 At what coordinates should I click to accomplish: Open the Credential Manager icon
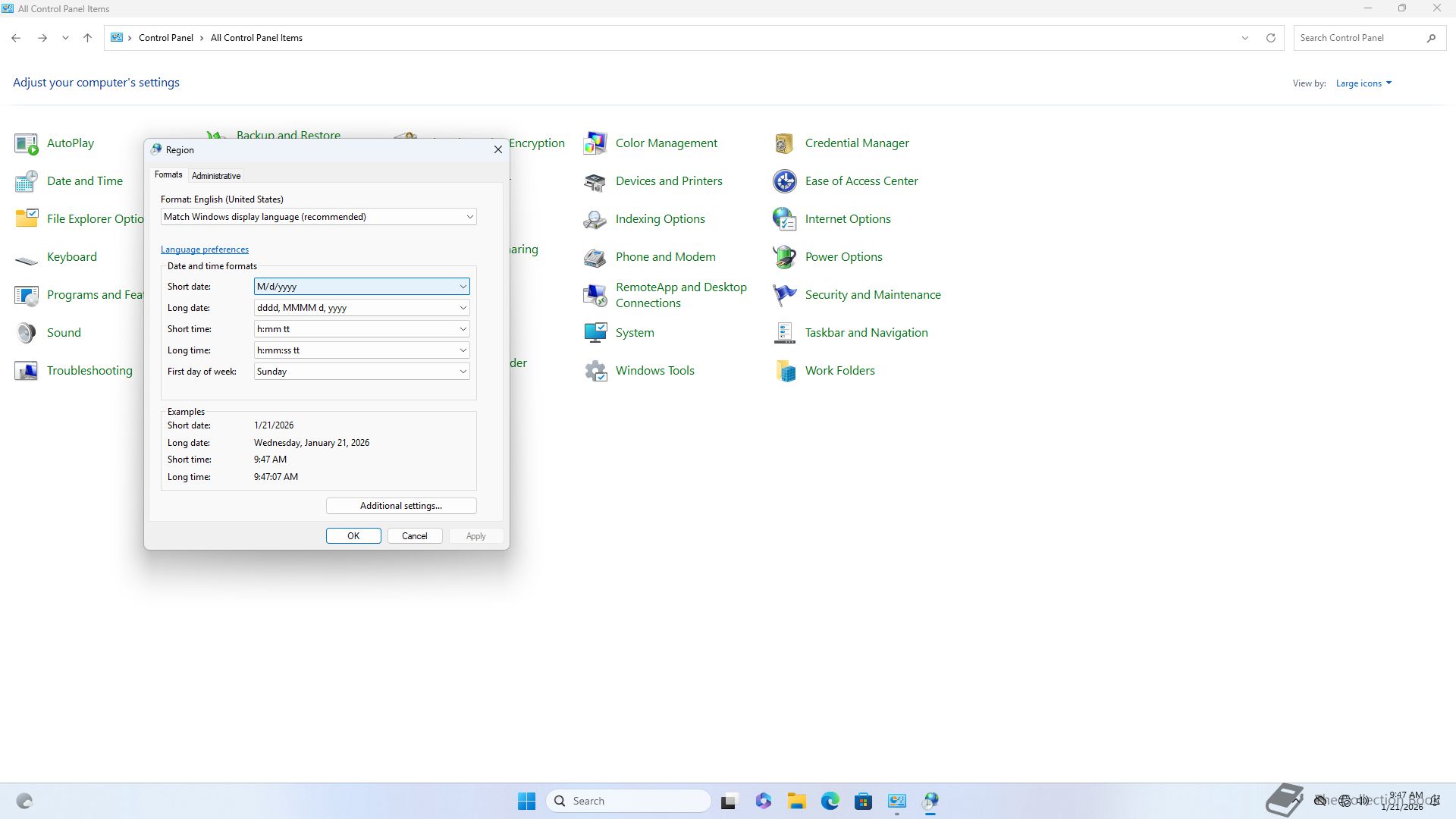tap(785, 143)
